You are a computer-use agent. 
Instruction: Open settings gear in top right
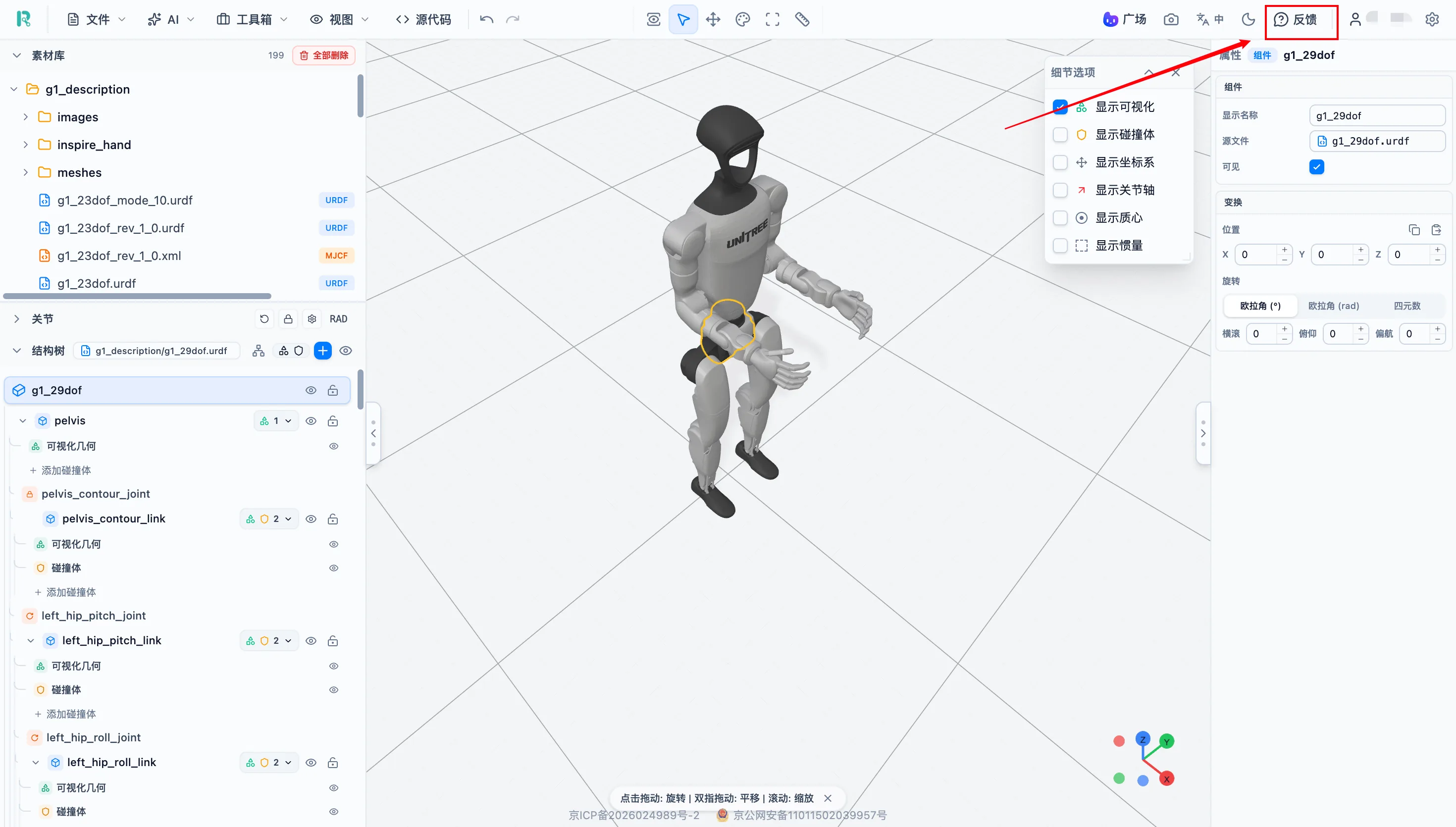pos(1432,19)
